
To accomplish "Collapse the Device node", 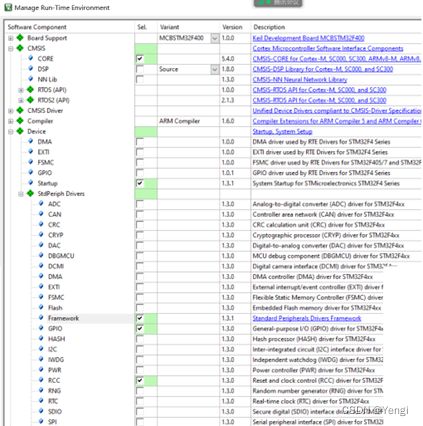I will tap(11, 132).
